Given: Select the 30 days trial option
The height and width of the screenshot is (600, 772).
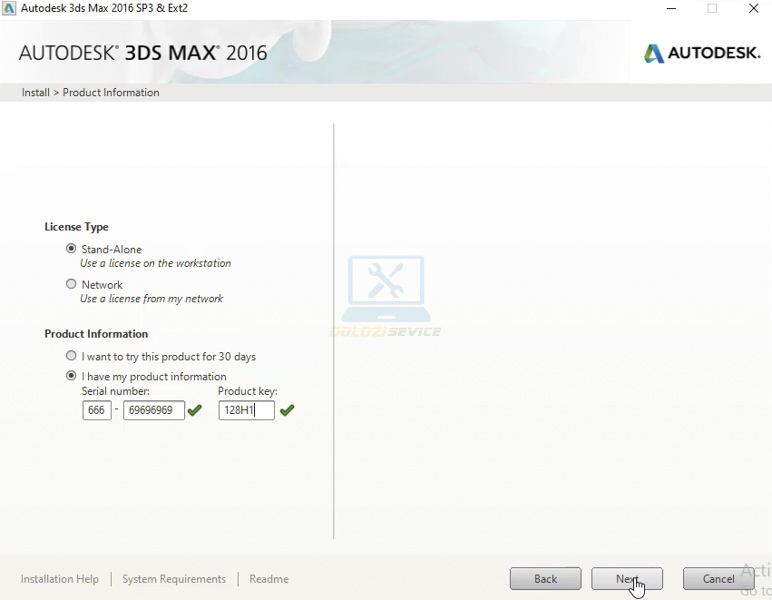Looking at the screenshot, I should pos(71,356).
